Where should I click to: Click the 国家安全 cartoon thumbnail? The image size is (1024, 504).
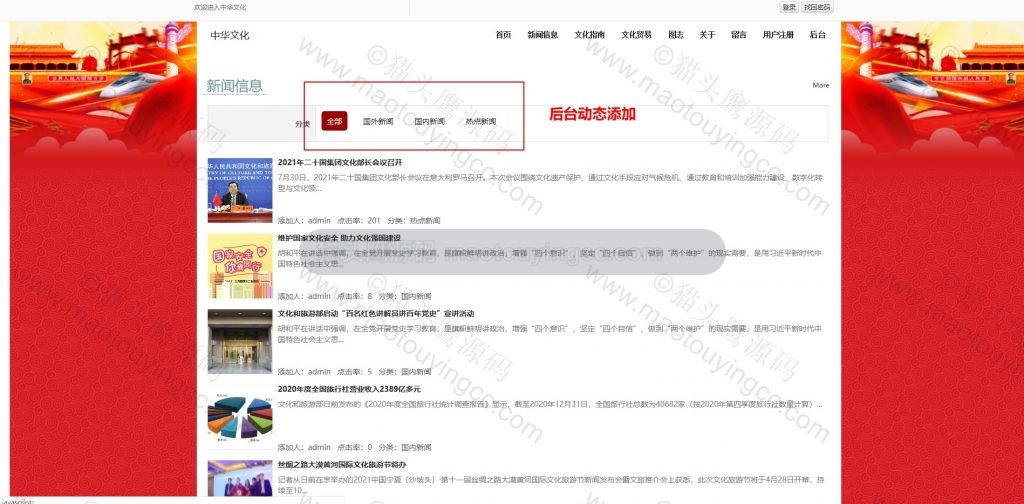[x=240, y=266]
